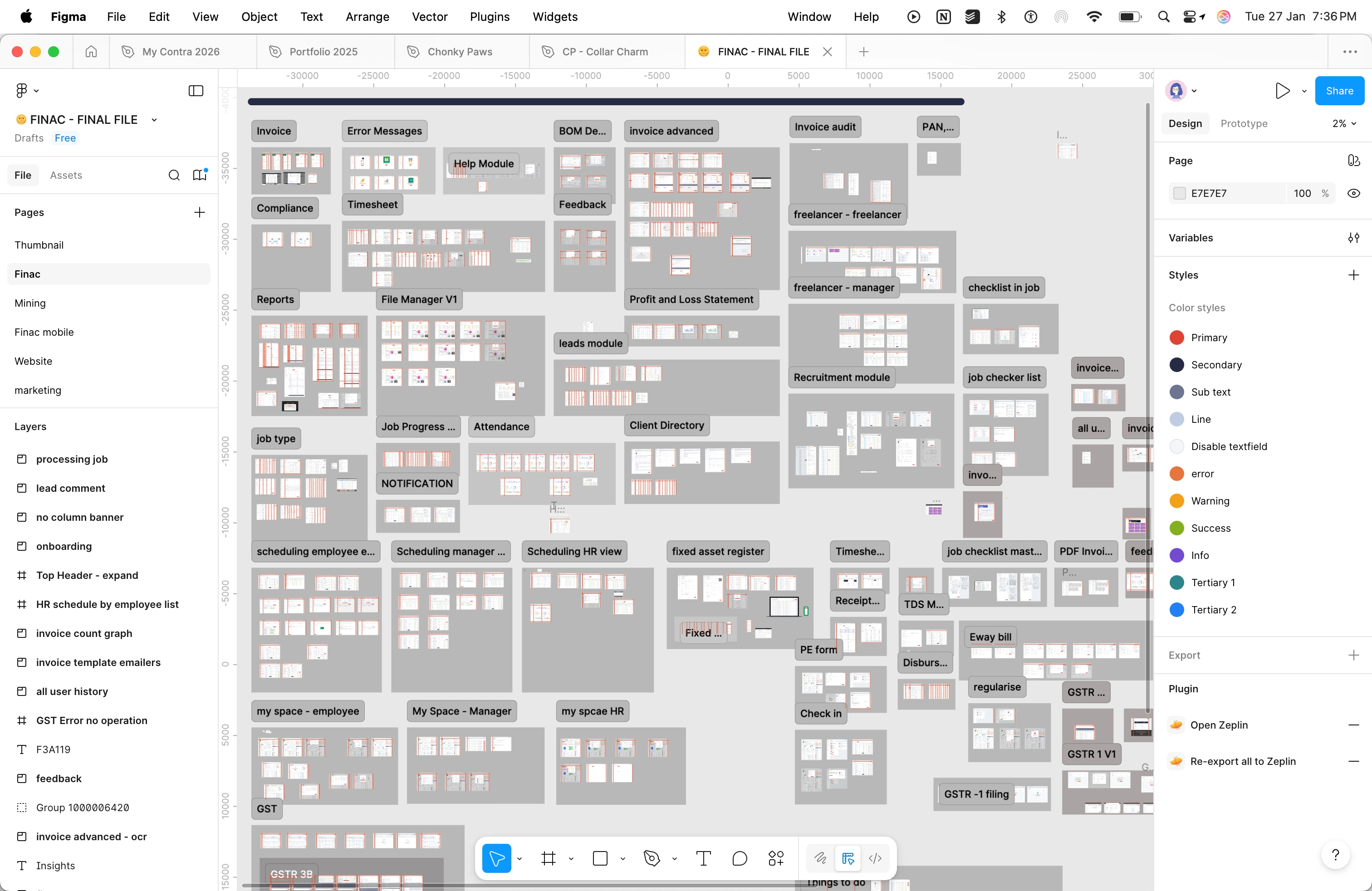The width and height of the screenshot is (1372, 891).
Task: Switch to the Prototype tab
Action: pos(1244,123)
